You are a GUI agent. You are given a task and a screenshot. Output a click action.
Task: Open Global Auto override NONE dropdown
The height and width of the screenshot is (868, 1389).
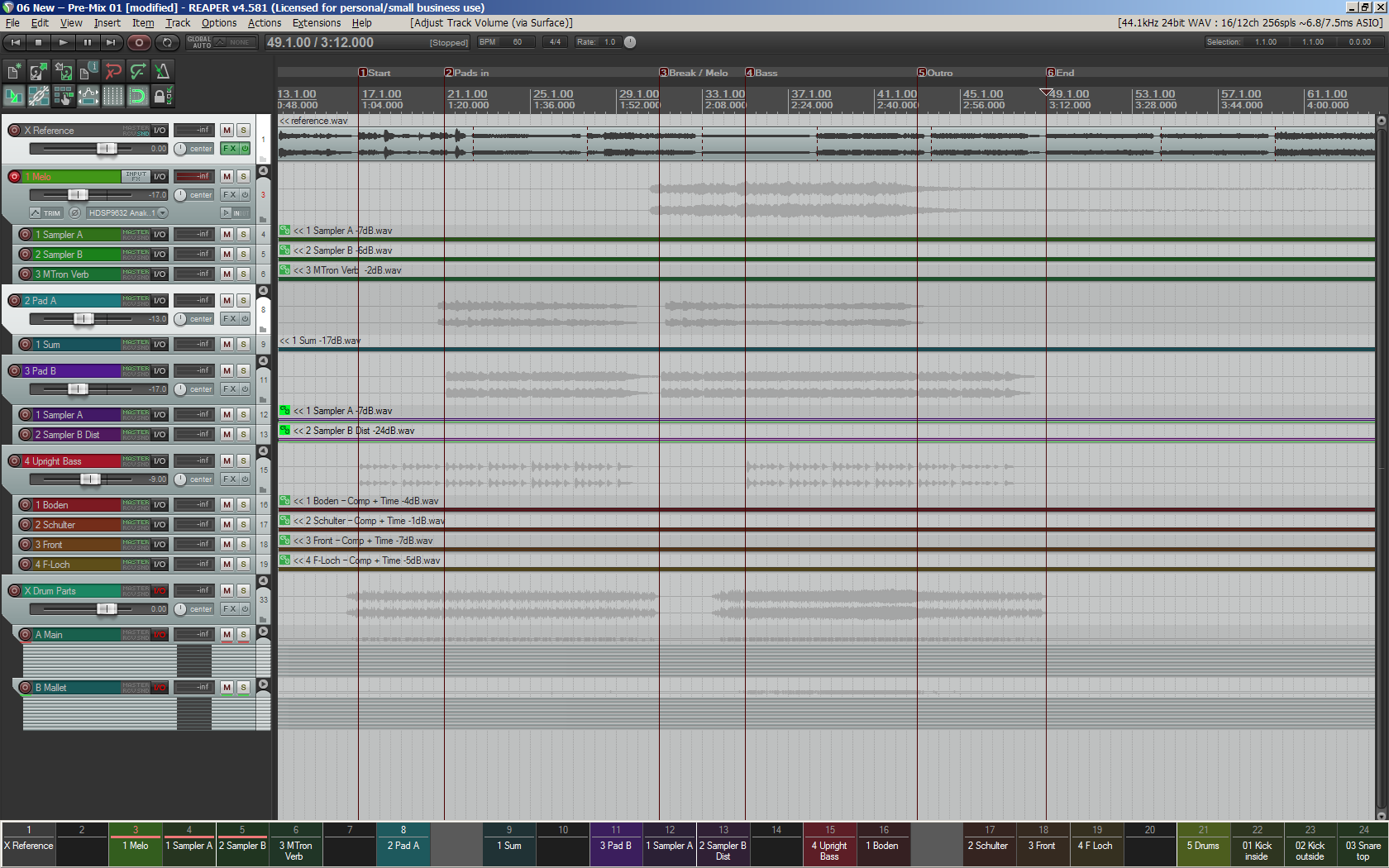(233, 42)
